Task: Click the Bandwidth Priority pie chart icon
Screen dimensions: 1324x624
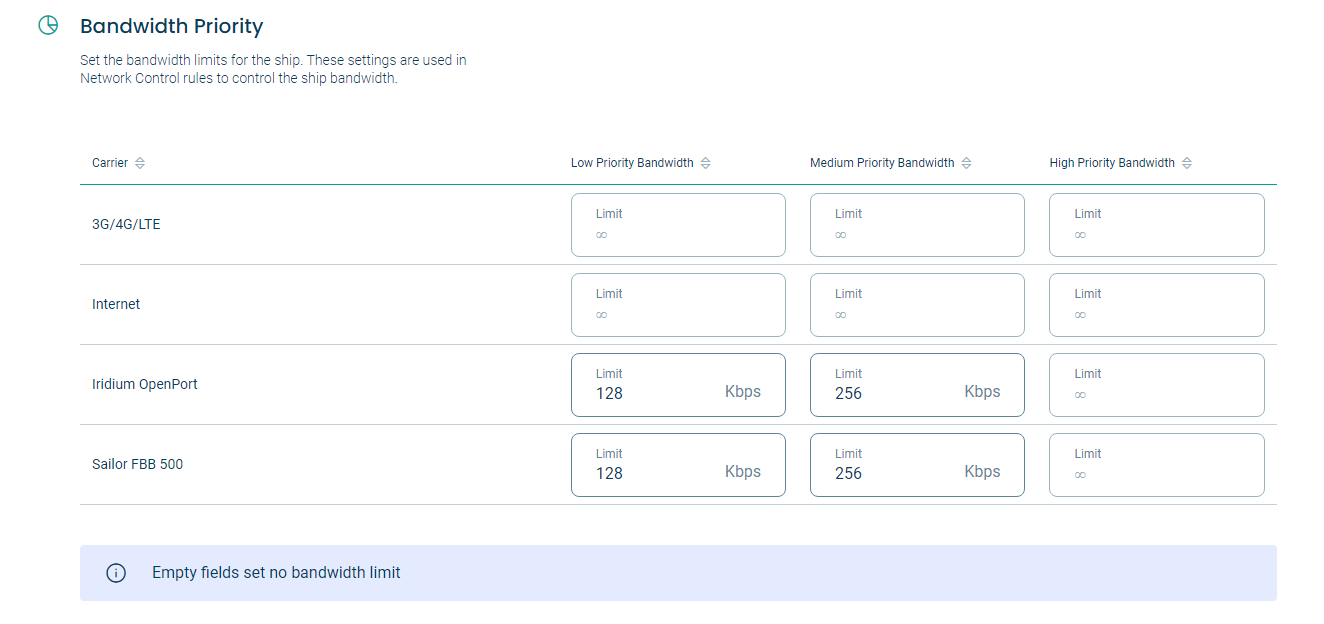Action: [48, 26]
